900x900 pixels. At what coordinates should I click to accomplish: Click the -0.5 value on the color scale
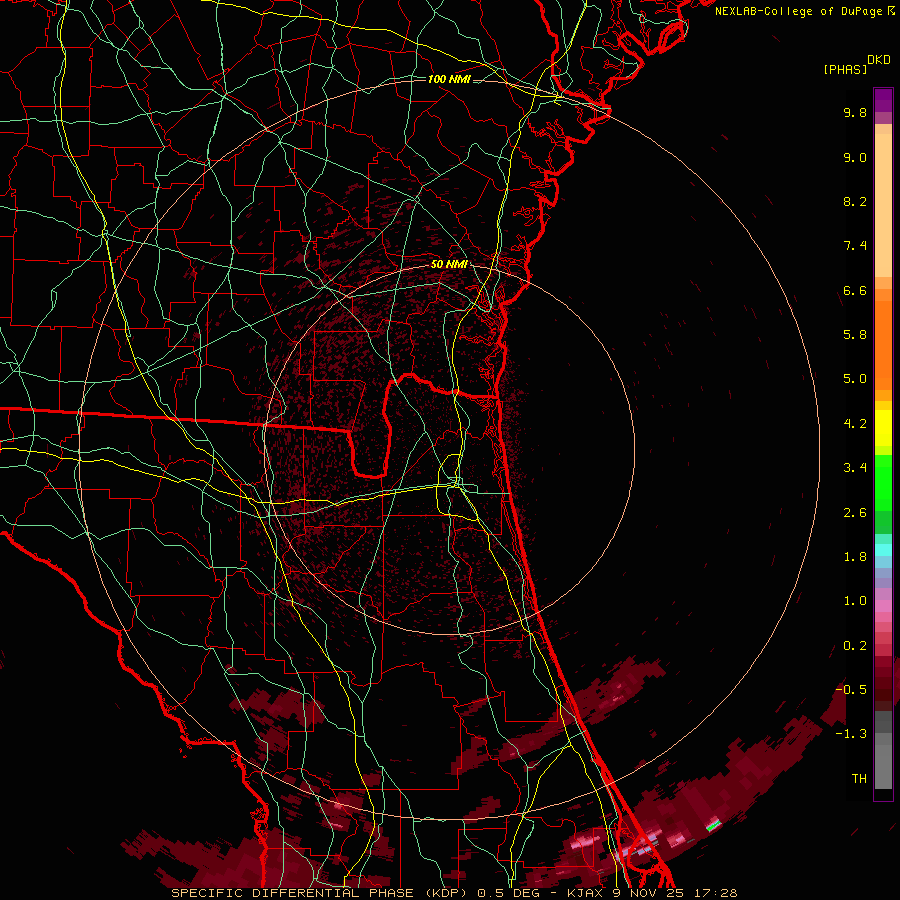coord(851,690)
